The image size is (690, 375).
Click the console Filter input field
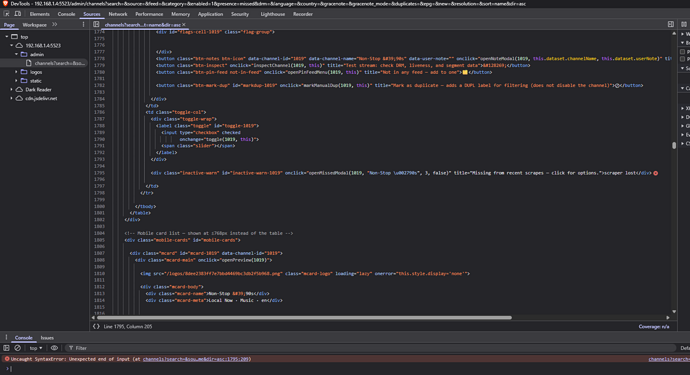[370, 348]
